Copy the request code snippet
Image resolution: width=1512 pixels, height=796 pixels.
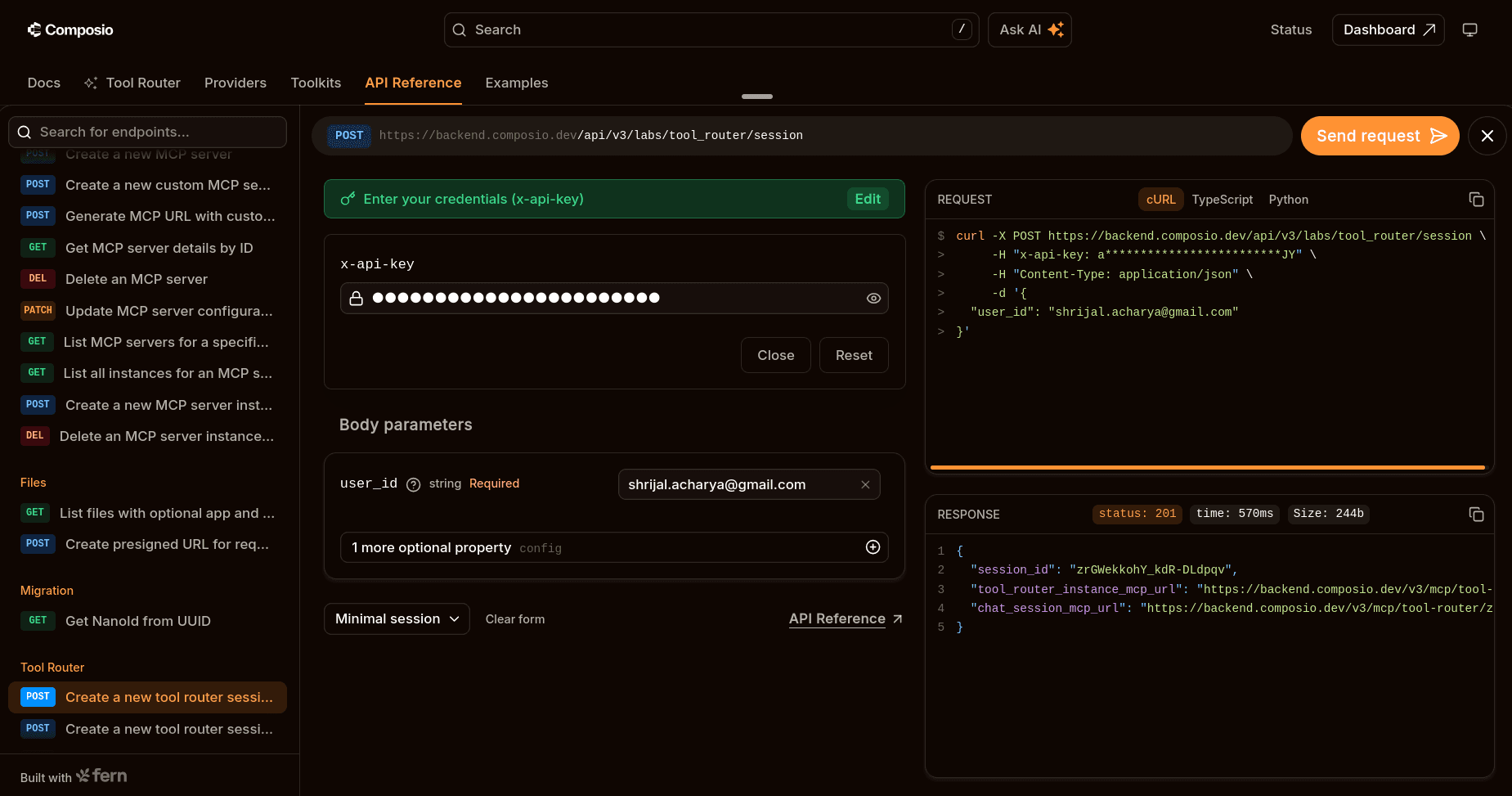click(x=1476, y=200)
